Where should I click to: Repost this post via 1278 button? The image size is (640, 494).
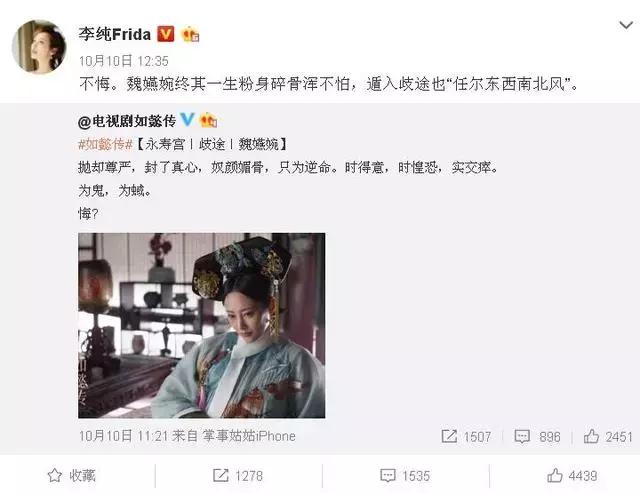click(238, 476)
